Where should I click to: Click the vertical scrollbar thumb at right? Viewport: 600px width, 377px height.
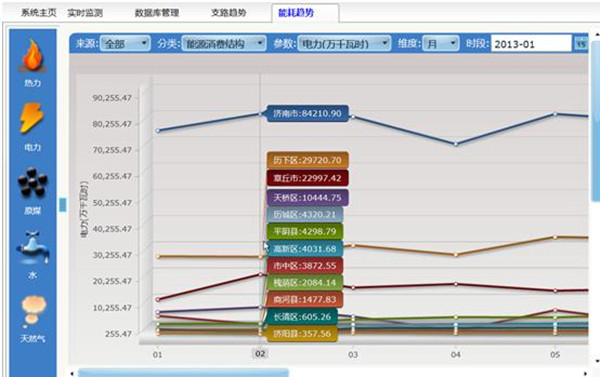(x=596, y=121)
